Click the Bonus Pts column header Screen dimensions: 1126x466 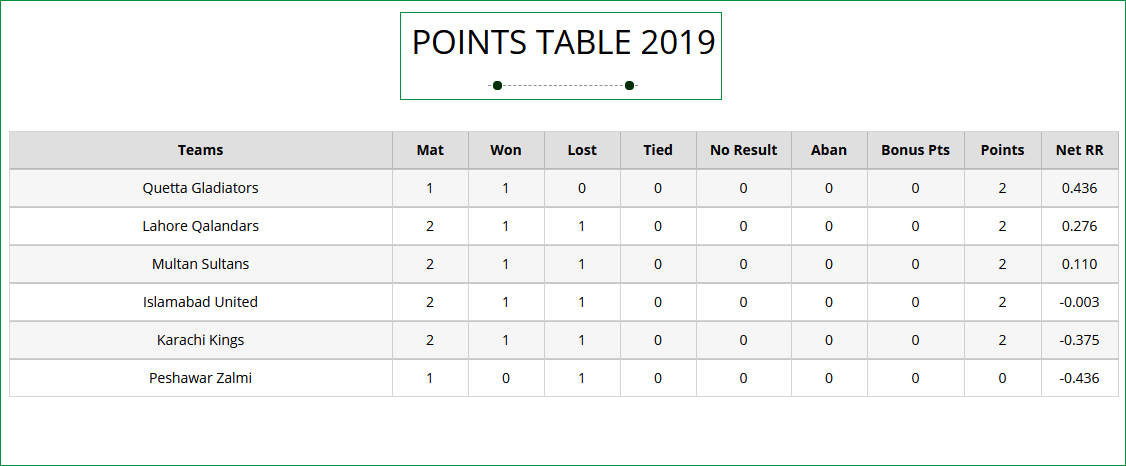click(915, 150)
